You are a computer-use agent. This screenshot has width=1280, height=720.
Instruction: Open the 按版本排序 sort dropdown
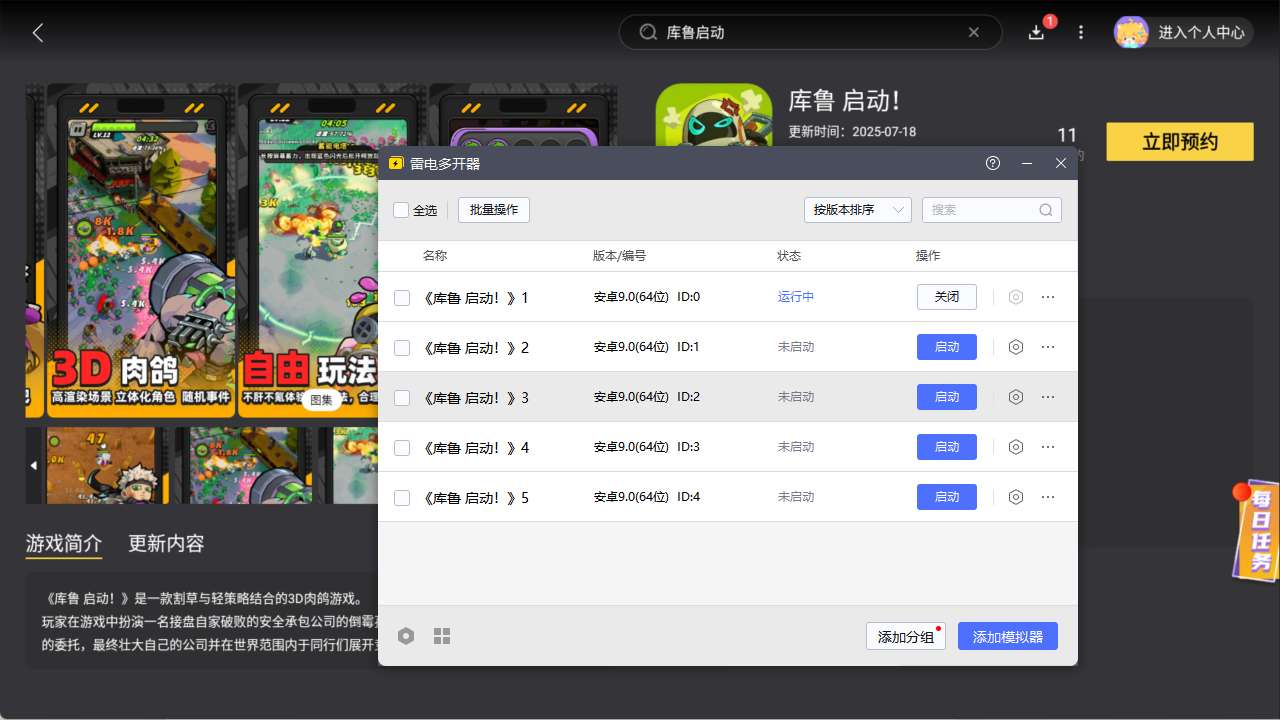[x=858, y=210]
